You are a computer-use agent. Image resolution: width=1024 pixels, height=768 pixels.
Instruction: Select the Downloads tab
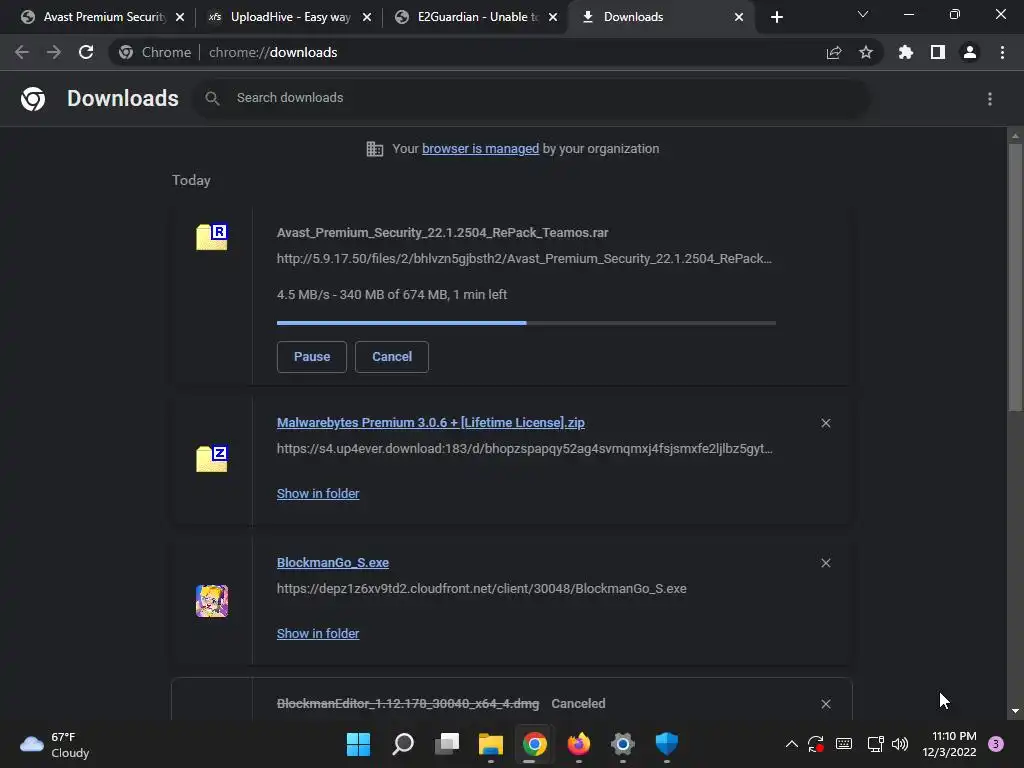click(x=660, y=17)
